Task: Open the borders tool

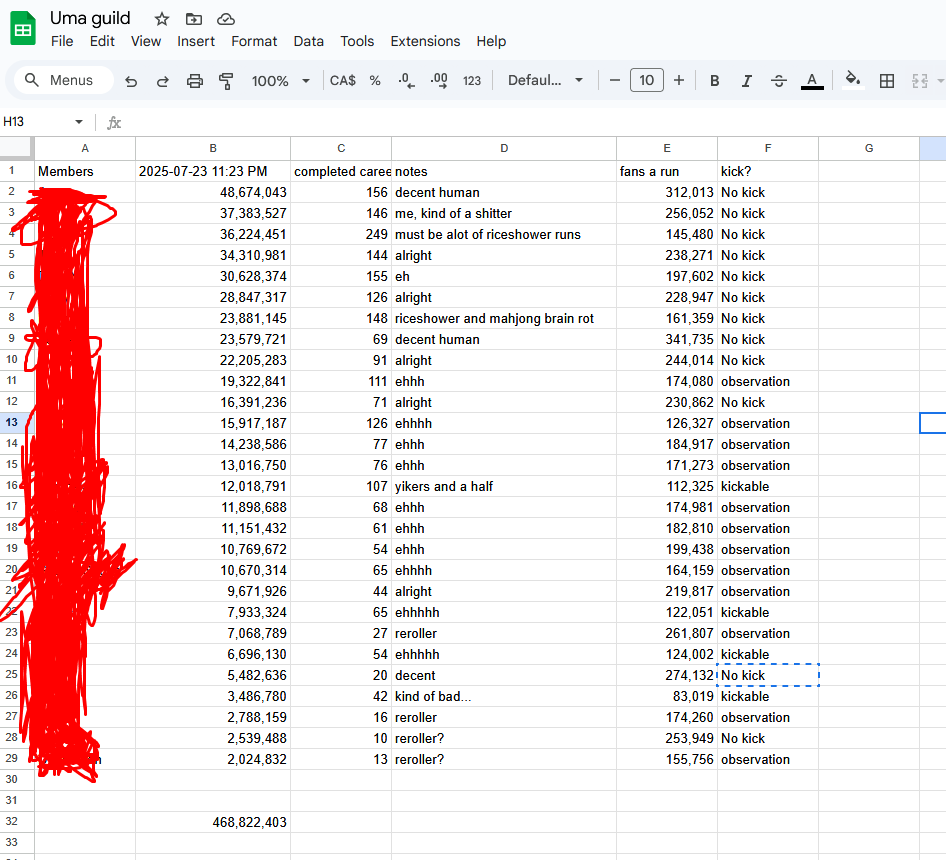Action: [x=887, y=81]
